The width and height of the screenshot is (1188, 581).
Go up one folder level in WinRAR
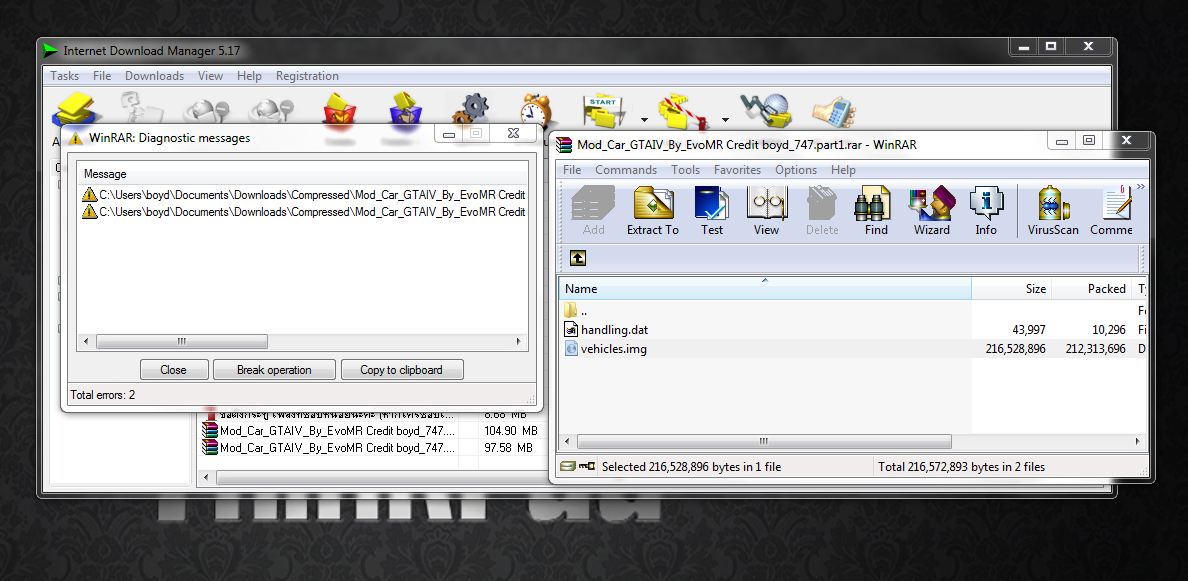point(577,258)
